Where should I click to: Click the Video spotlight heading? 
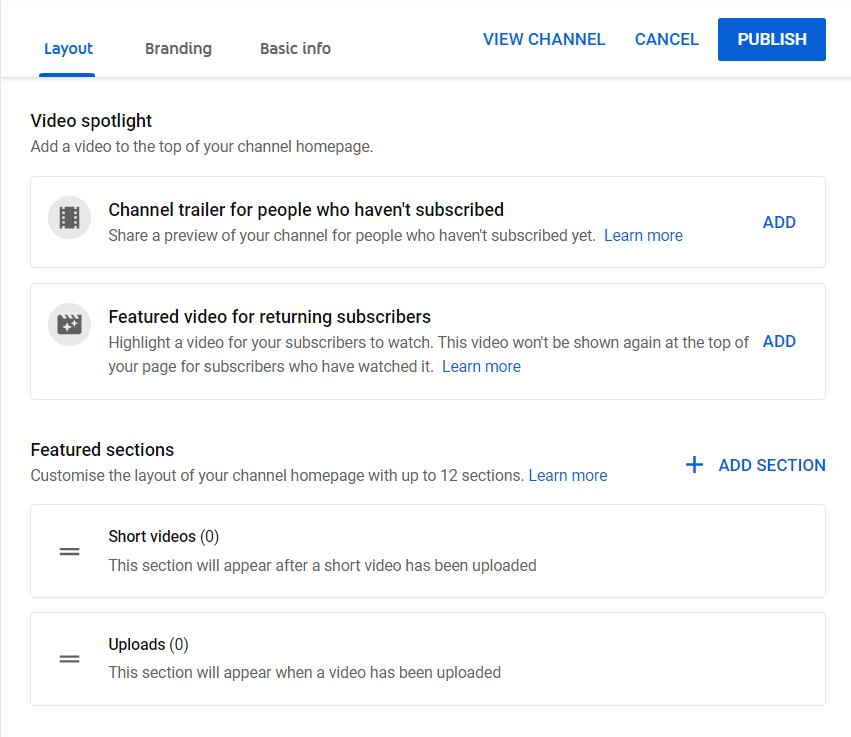(89, 120)
